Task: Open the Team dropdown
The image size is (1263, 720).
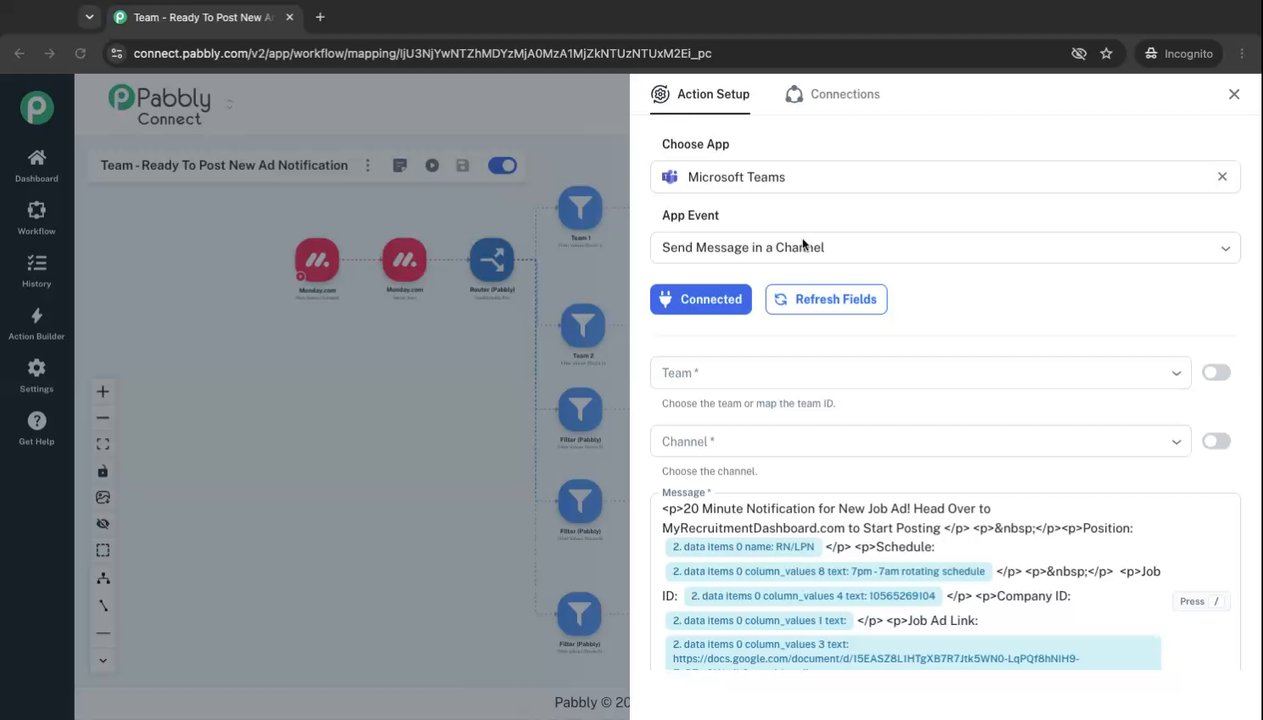Action: (x=920, y=373)
